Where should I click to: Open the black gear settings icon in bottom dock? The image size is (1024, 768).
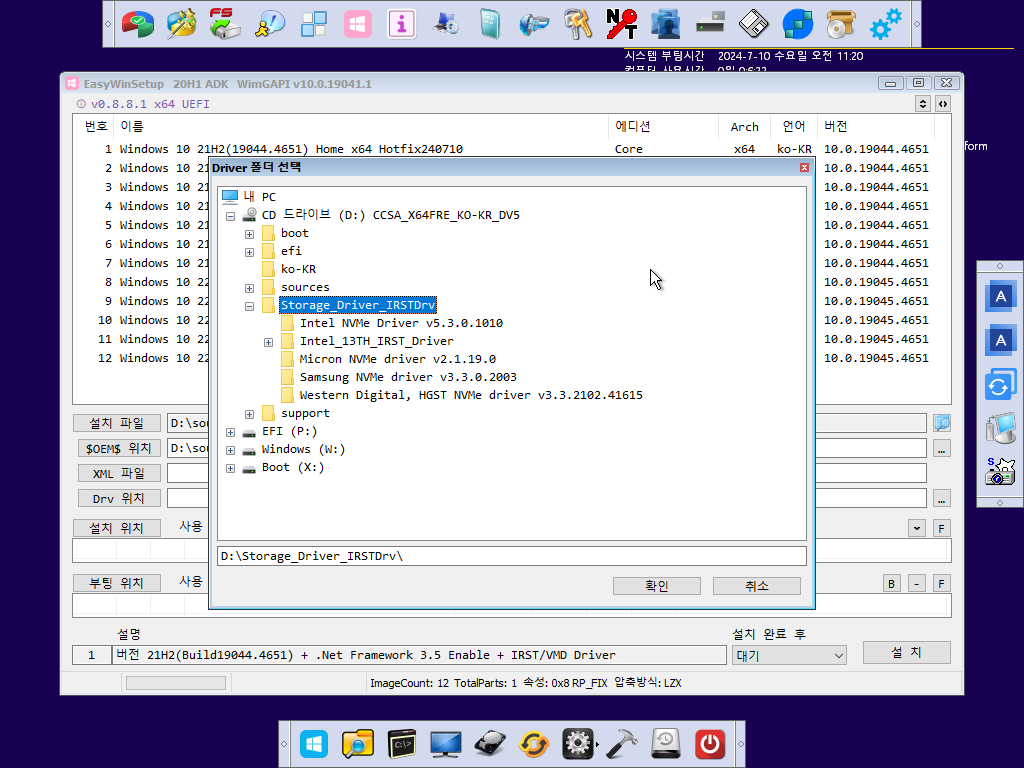point(577,744)
